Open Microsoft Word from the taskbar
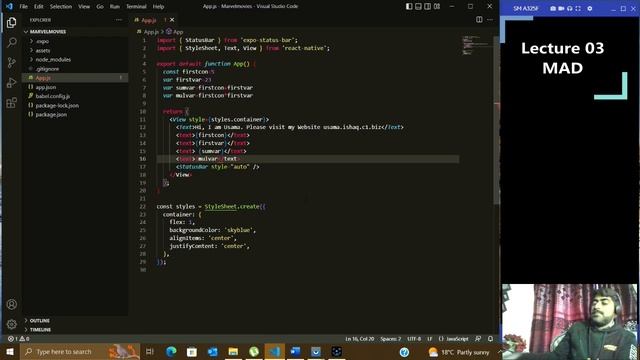This screenshot has height=360, width=640. tap(296, 351)
